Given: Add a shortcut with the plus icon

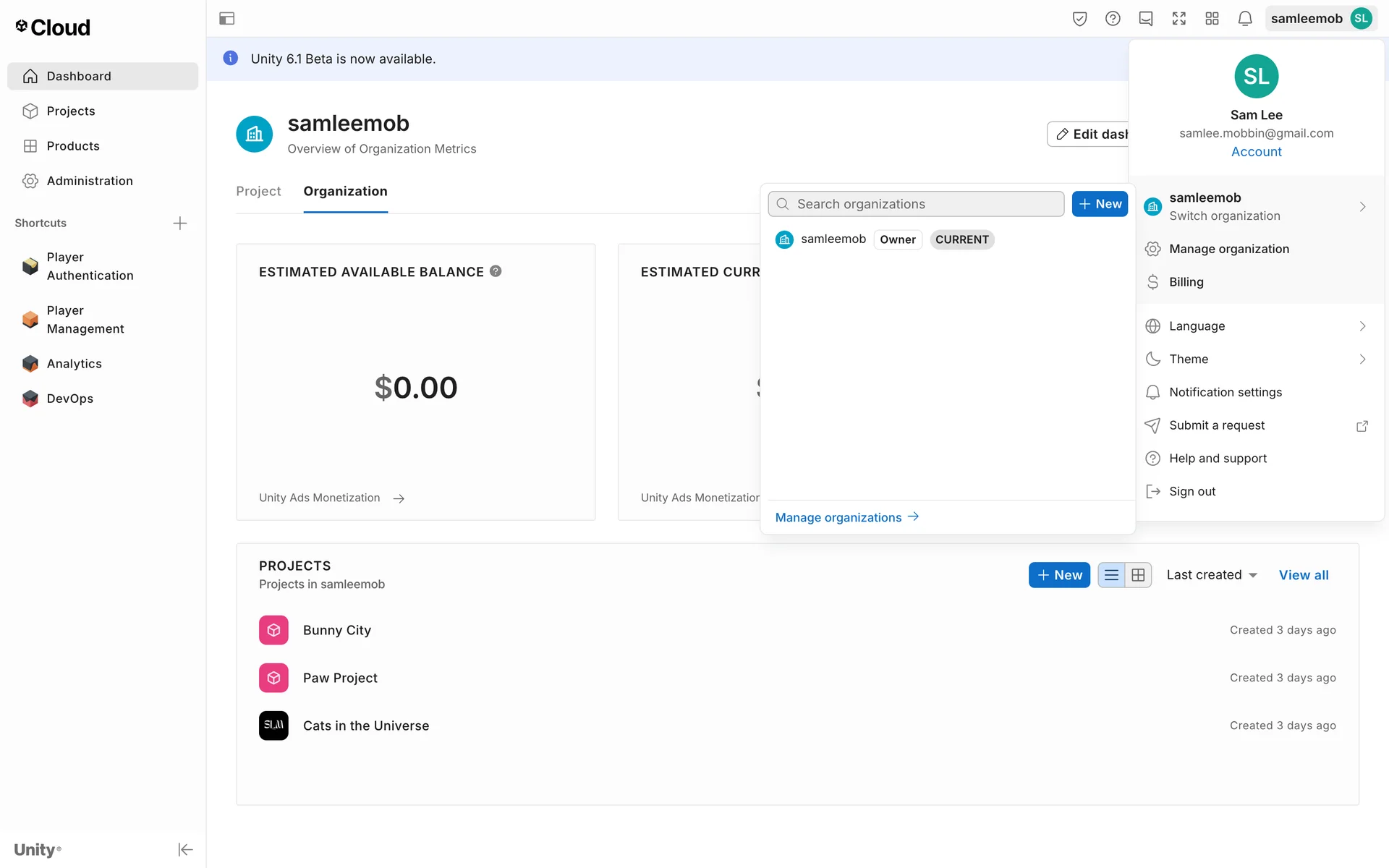Looking at the screenshot, I should click(180, 223).
